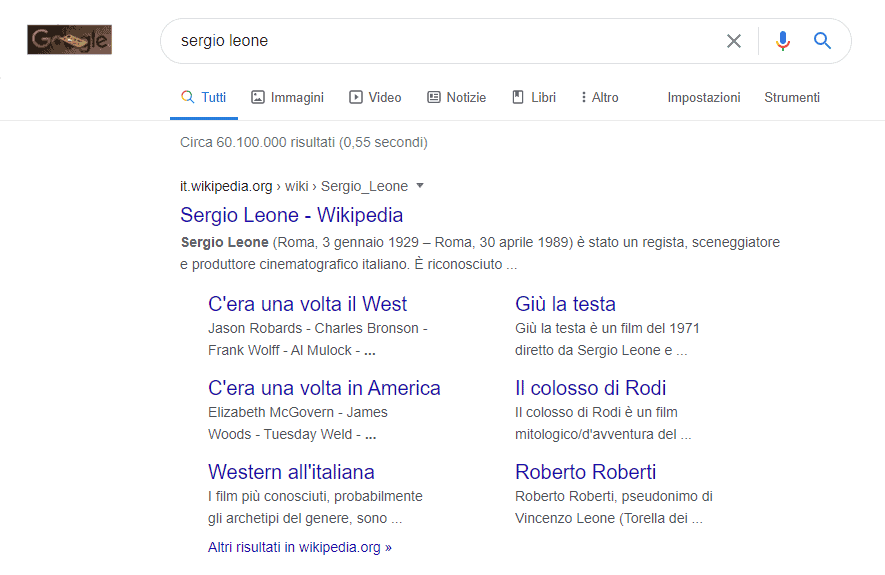Image resolution: width=885 pixels, height=575 pixels.
Task: Click the Roberto Roberti, pseudonimo di snippet
Action: (614, 507)
